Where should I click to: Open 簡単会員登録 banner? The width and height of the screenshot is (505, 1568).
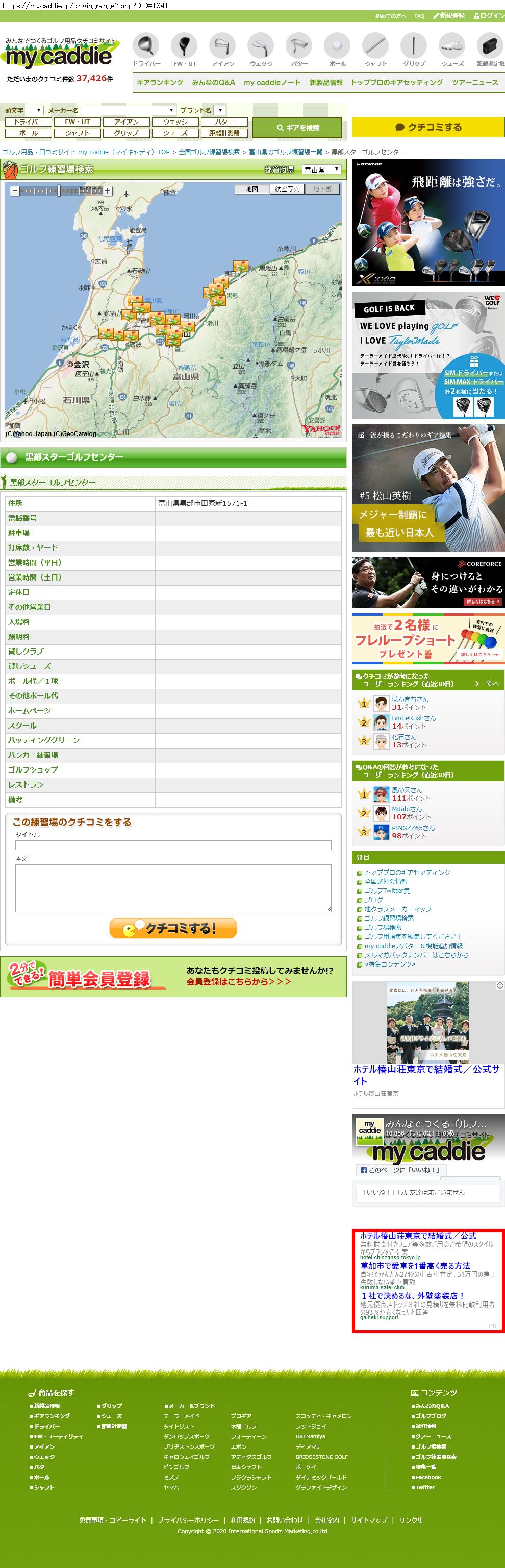[x=173, y=977]
